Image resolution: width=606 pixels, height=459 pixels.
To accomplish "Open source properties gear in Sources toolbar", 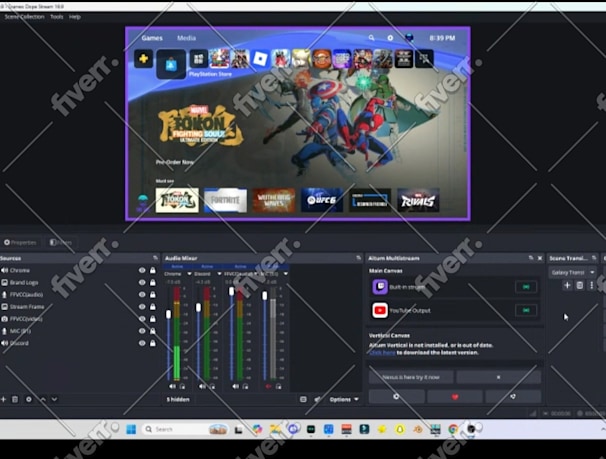I will (x=29, y=399).
